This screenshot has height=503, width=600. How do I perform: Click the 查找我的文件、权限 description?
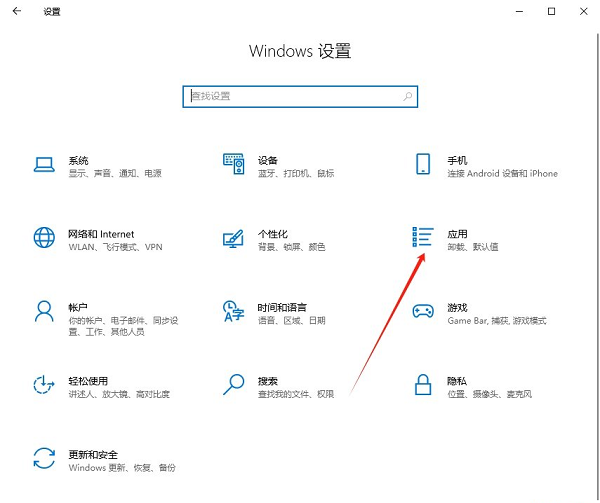[296, 394]
